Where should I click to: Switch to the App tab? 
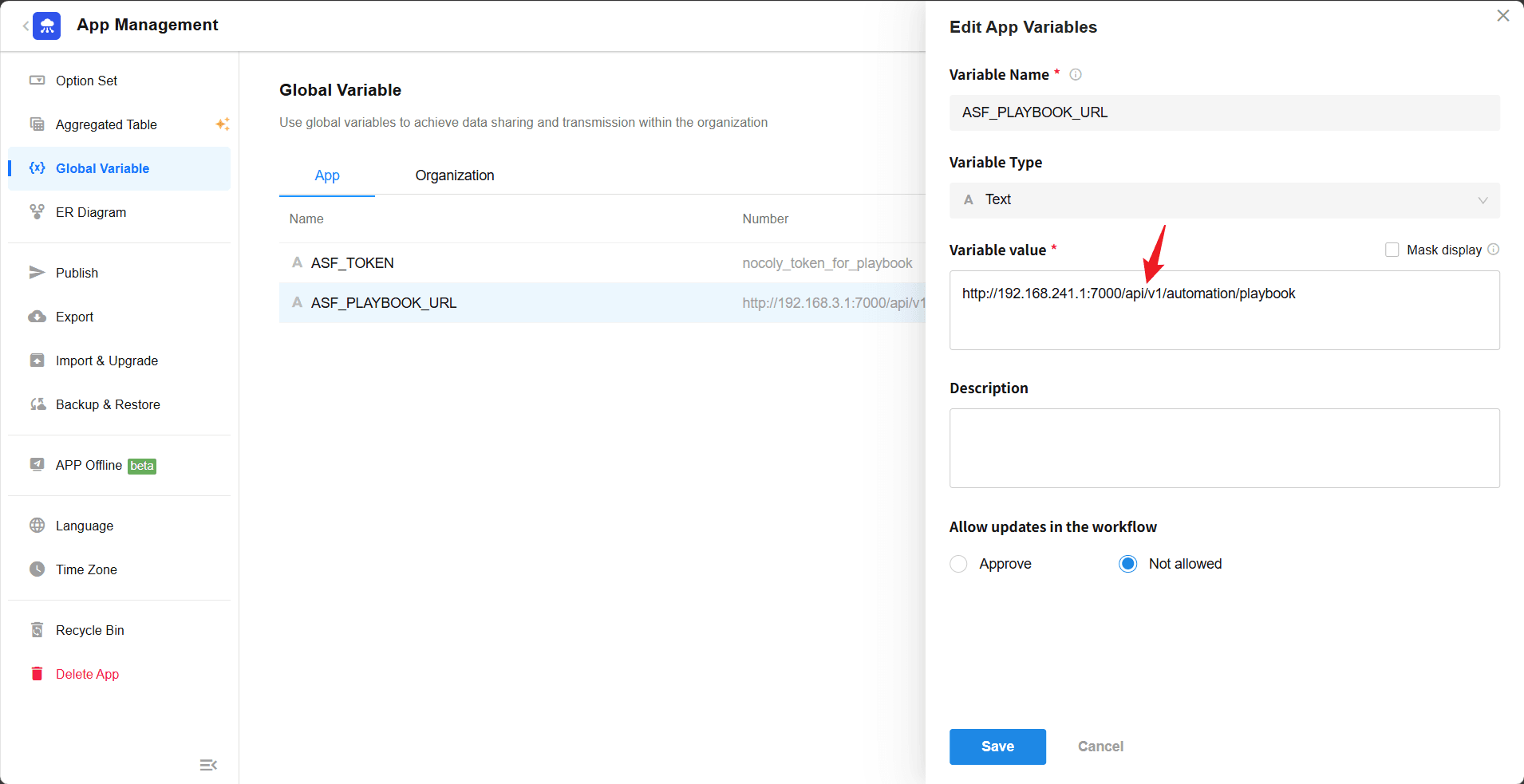click(x=327, y=175)
